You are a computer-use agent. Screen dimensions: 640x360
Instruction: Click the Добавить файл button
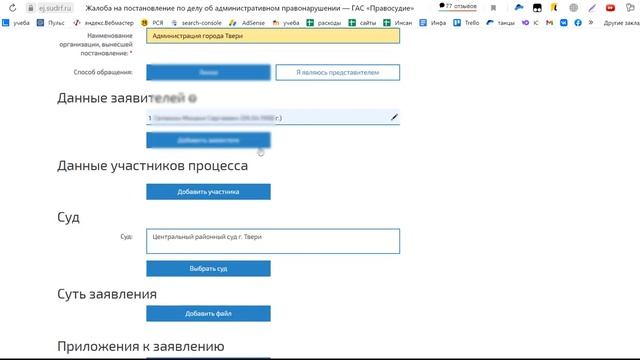208,313
